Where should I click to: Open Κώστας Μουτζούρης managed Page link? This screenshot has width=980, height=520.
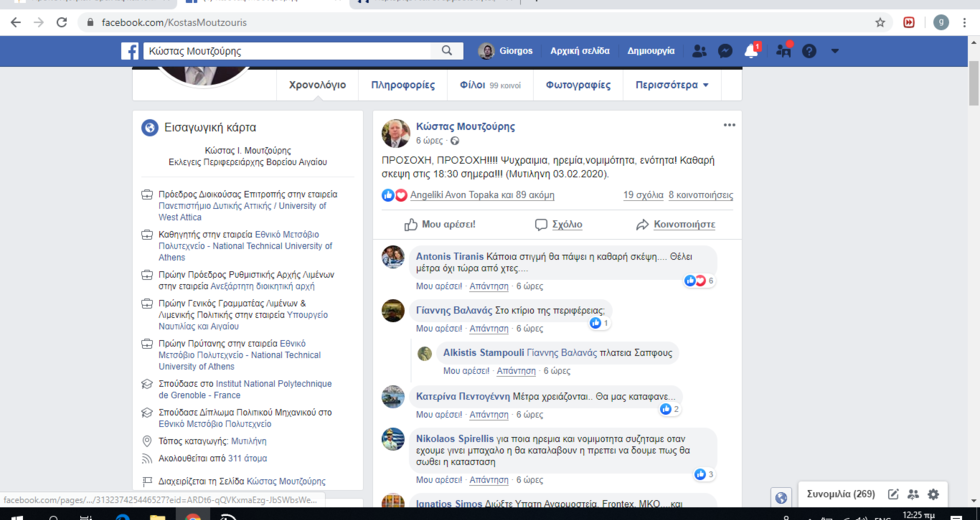pos(286,481)
